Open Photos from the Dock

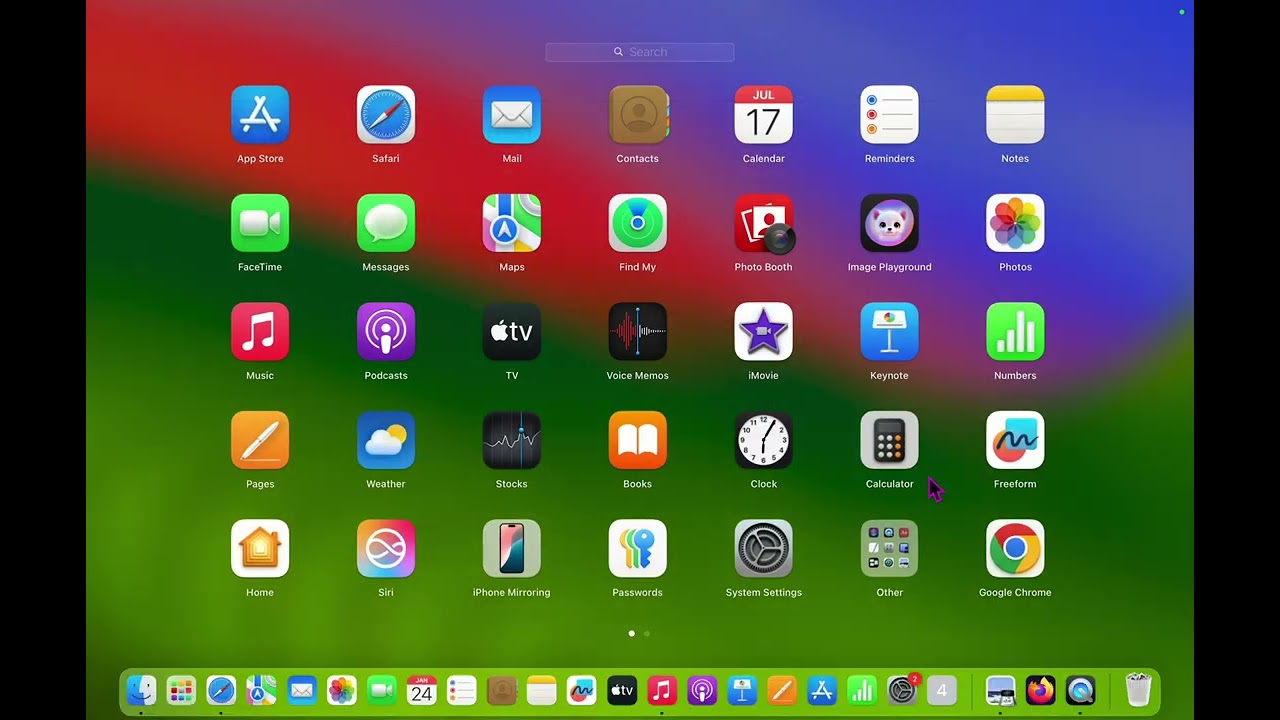pos(341,690)
